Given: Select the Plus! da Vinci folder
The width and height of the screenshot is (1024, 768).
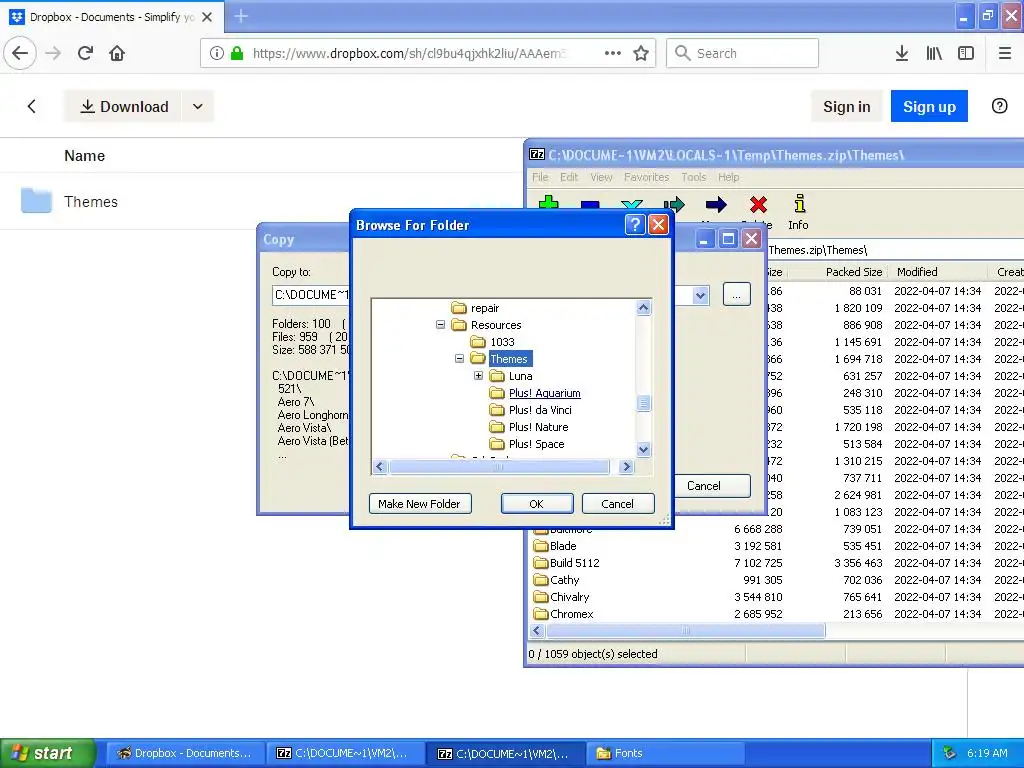Looking at the screenshot, I should coord(539,409).
